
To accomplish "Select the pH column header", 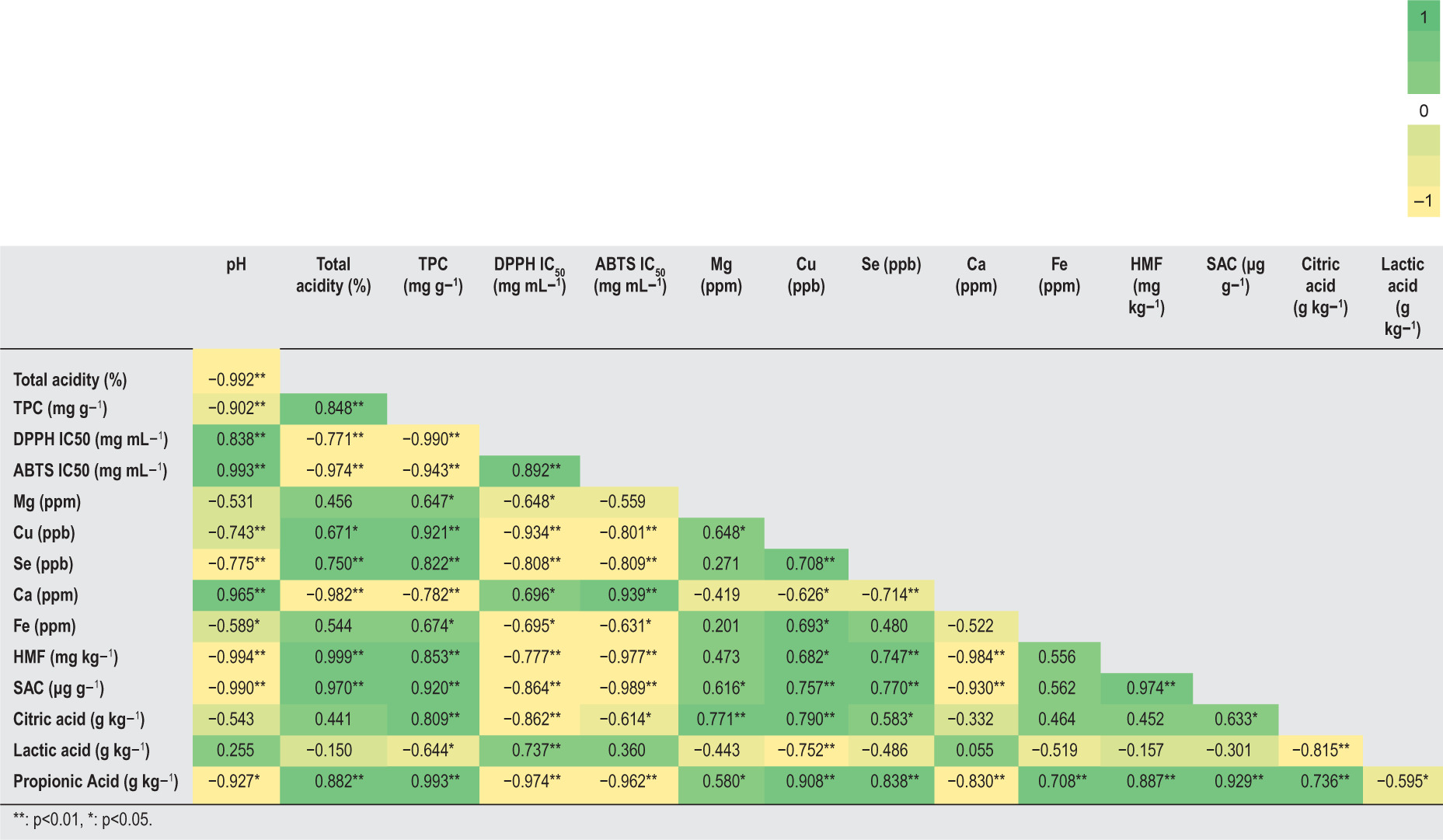I will pos(236,265).
